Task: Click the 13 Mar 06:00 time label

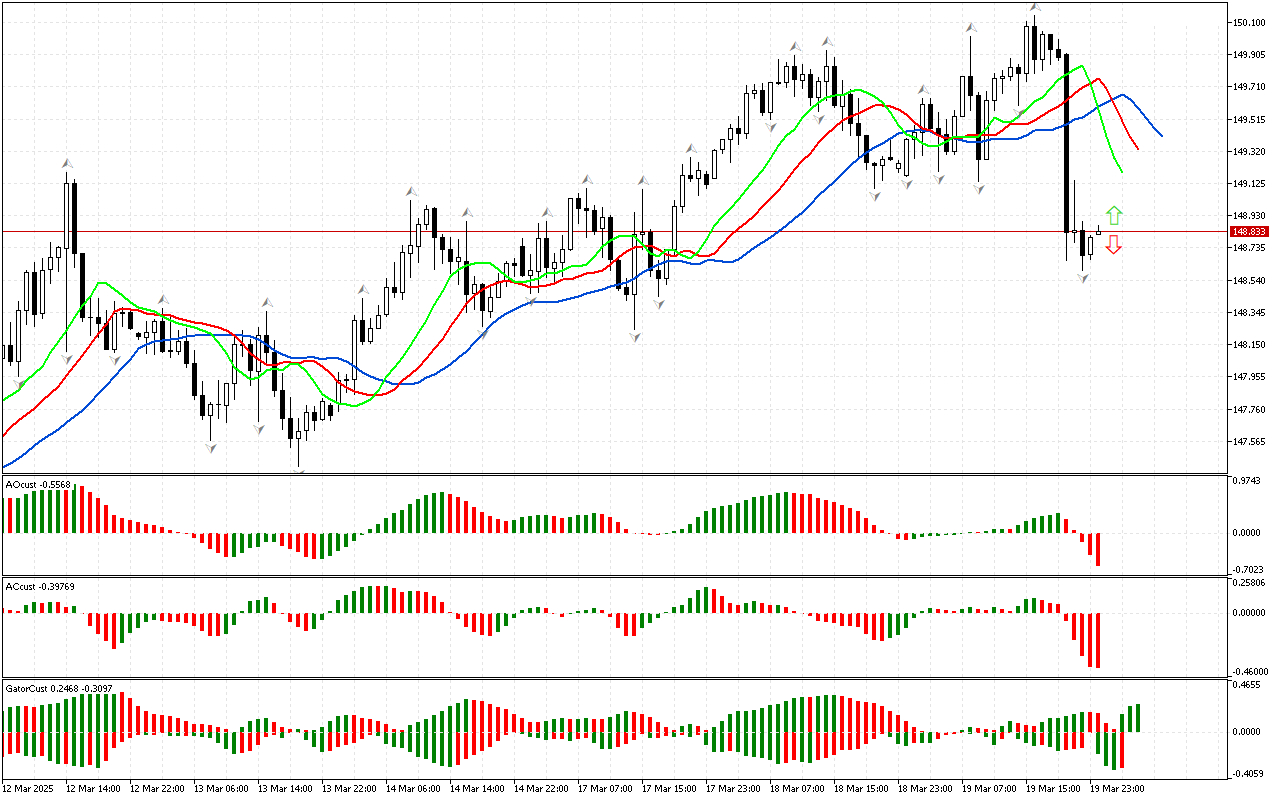Action: click(221, 789)
